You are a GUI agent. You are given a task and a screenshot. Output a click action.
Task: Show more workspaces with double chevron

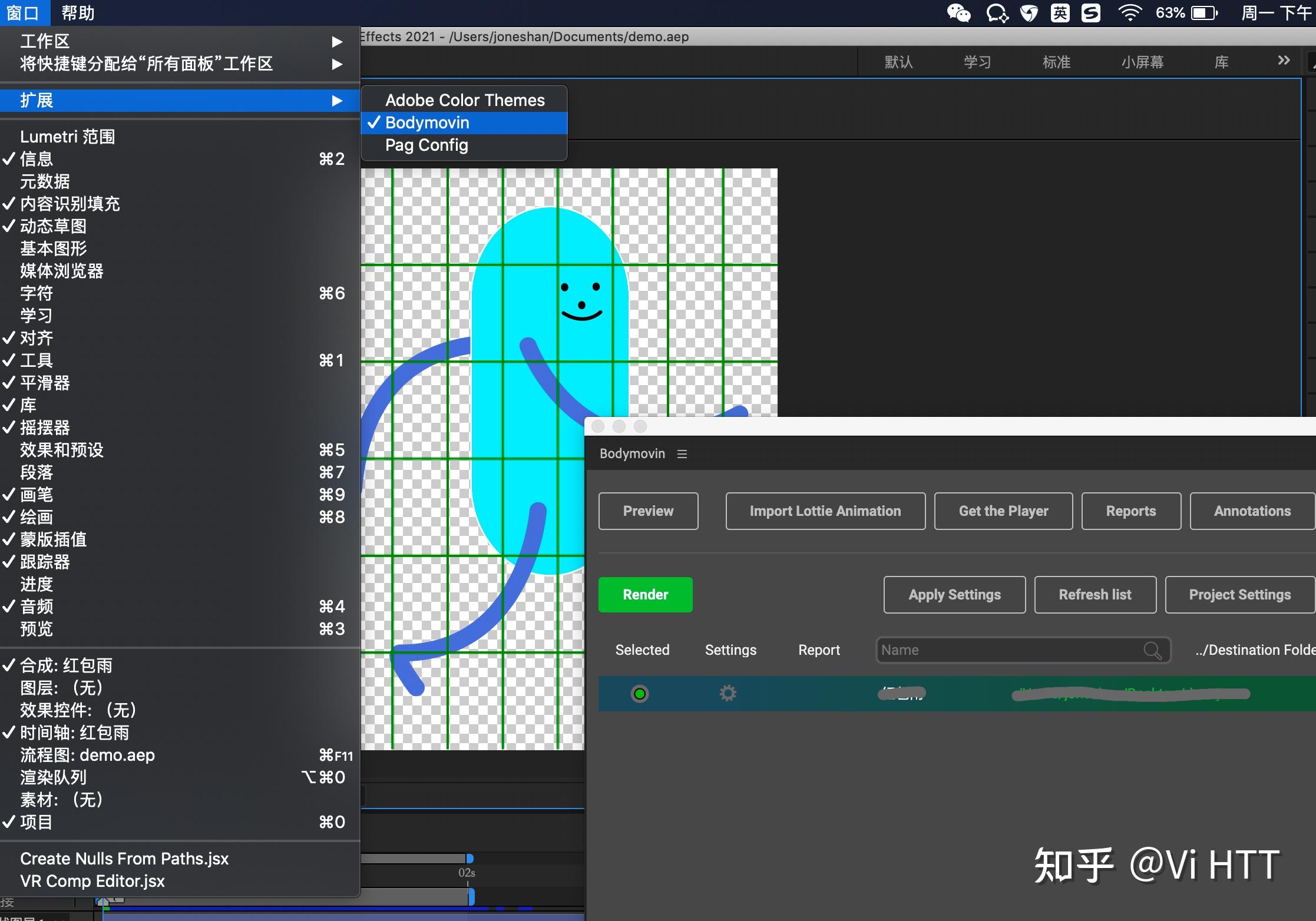[x=1284, y=61]
